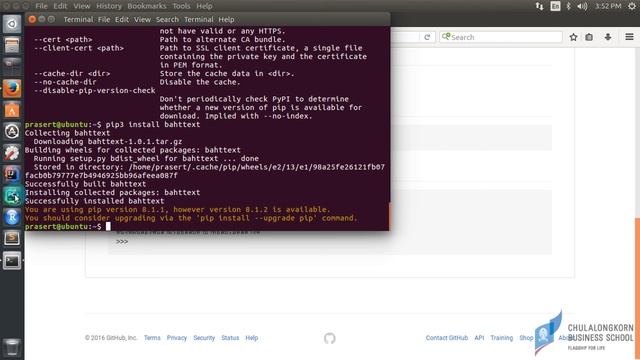Open the Files manager launcher icon
The height and width of the screenshot is (360, 640).
tap(12, 45)
